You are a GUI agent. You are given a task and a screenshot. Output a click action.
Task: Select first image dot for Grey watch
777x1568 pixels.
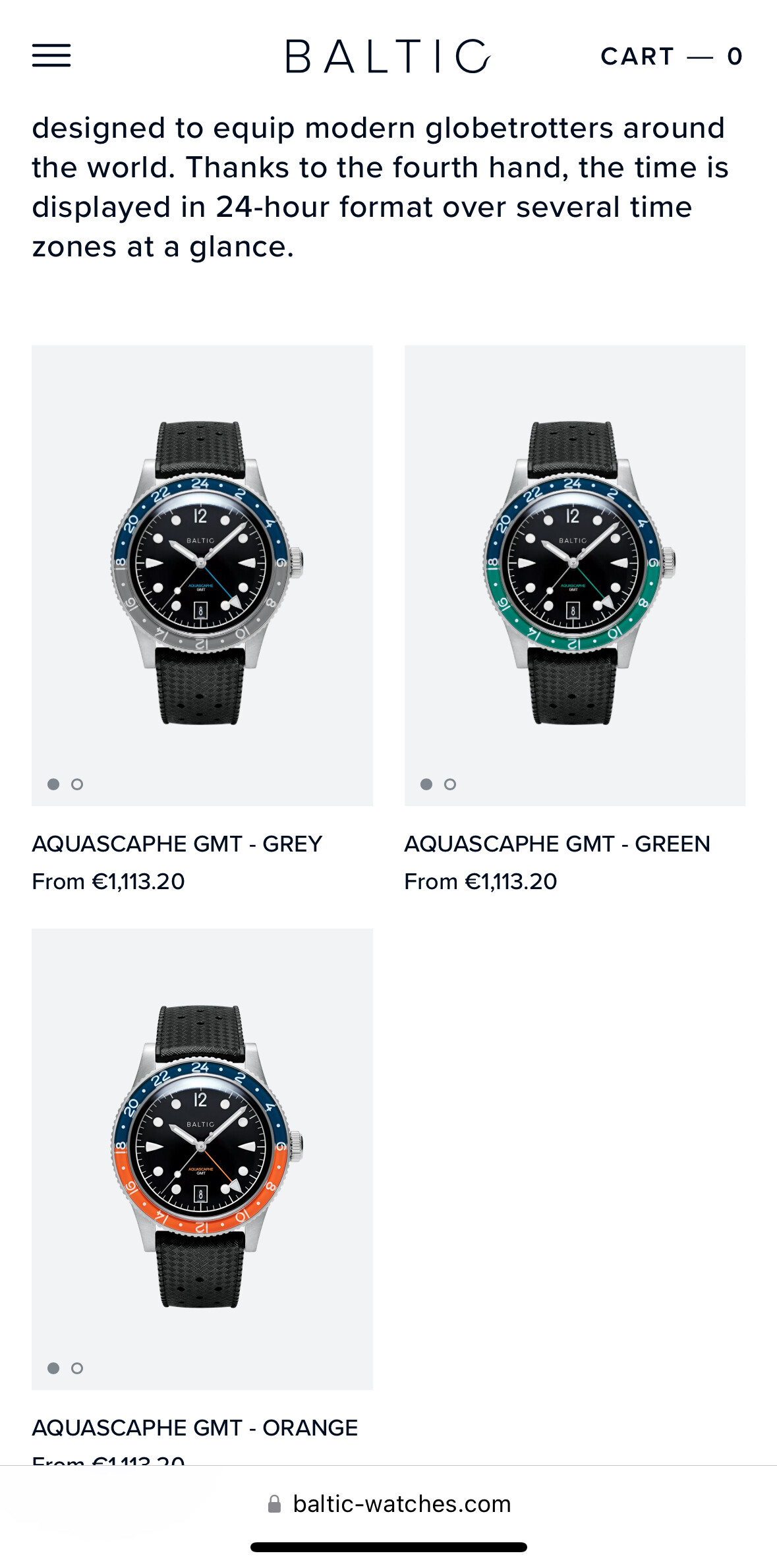click(x=53, y=784)
